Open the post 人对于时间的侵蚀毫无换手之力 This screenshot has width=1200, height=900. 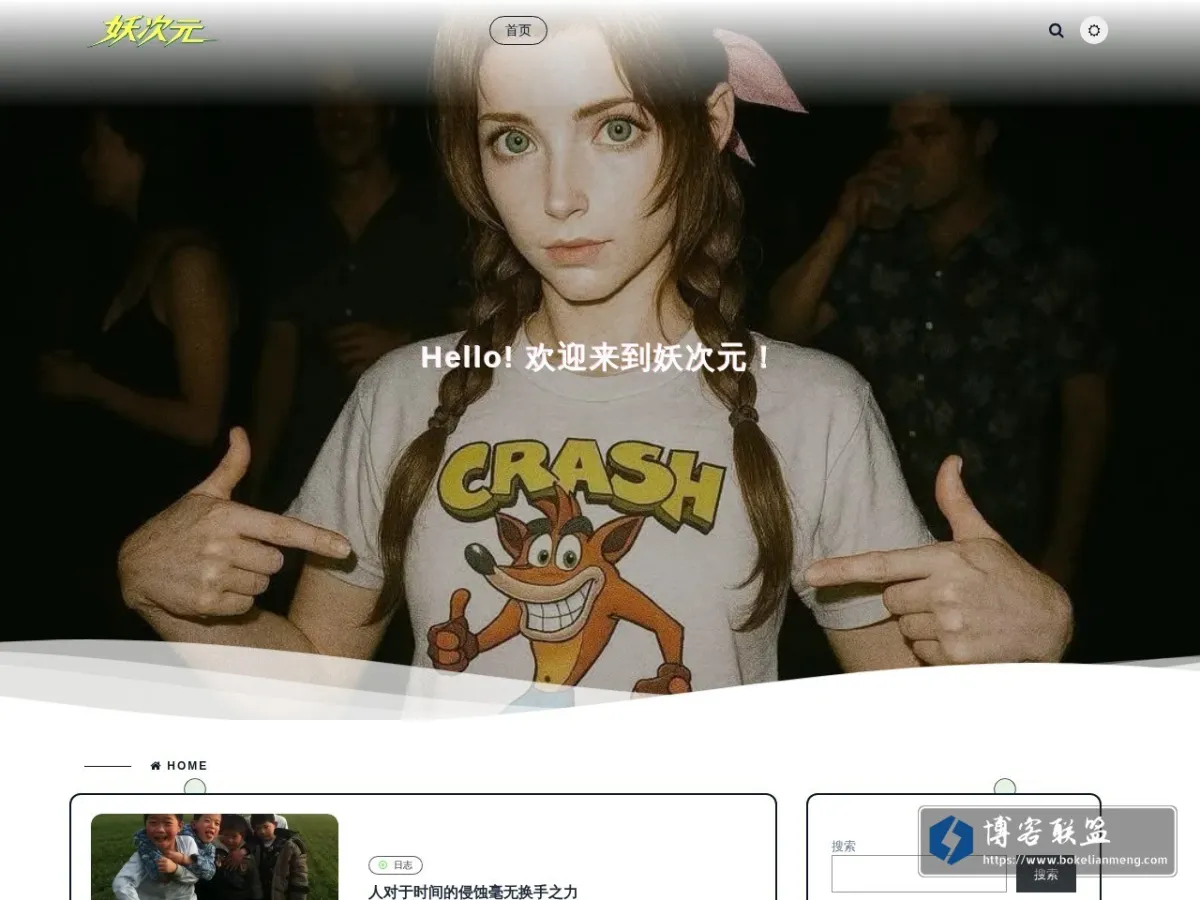[x=473, y=892]
